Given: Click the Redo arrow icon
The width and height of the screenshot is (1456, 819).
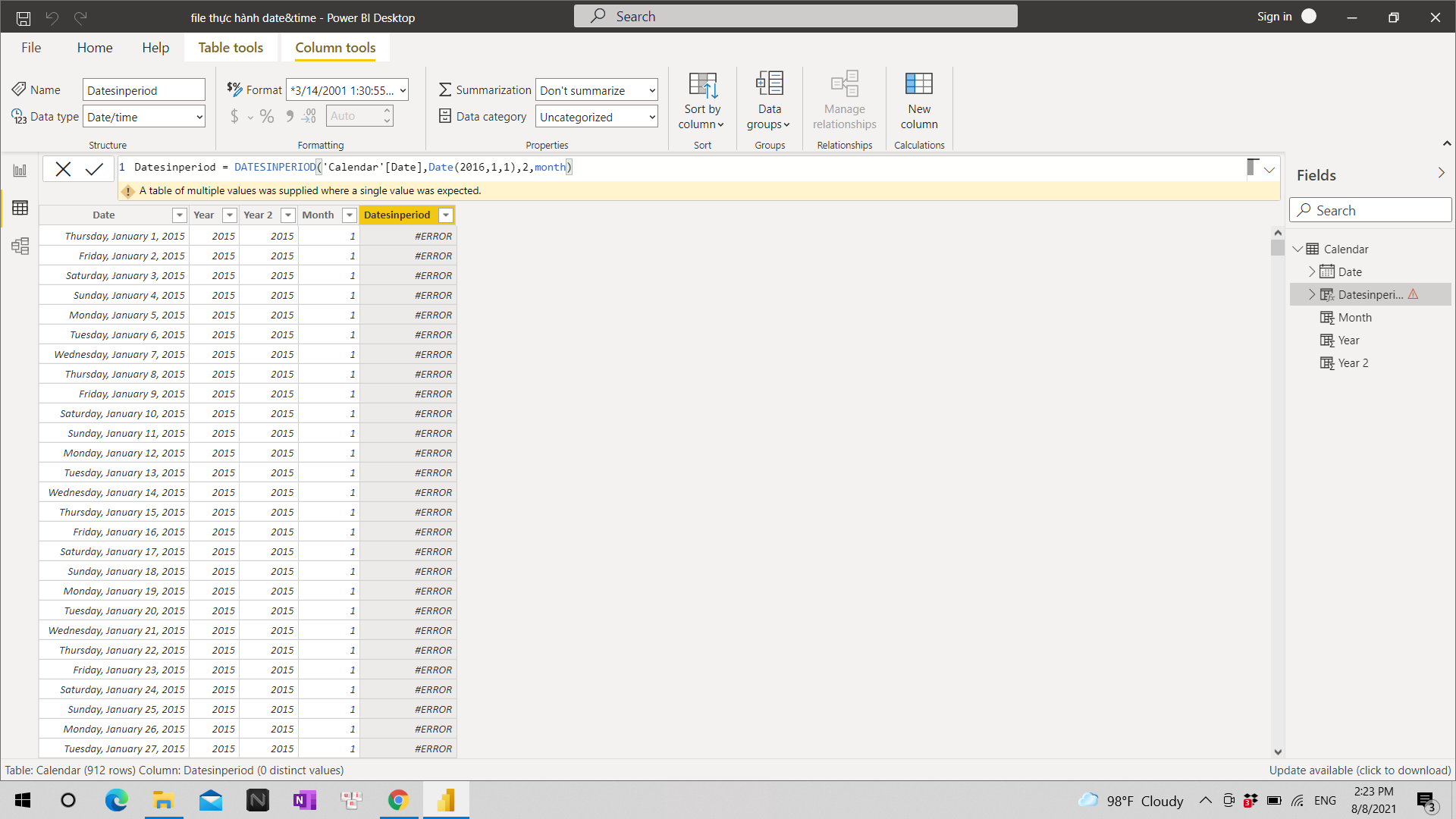Looking at the screenshot, I should point(80,17).
